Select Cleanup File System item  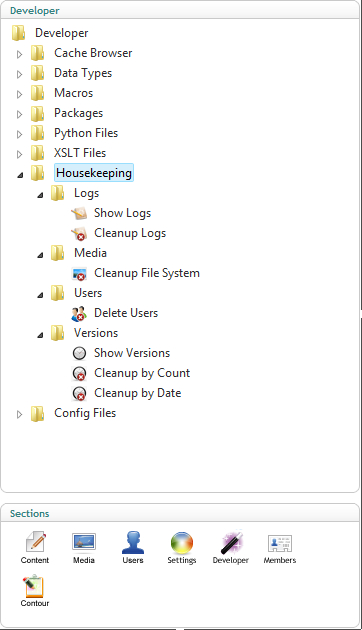[147, 273]
